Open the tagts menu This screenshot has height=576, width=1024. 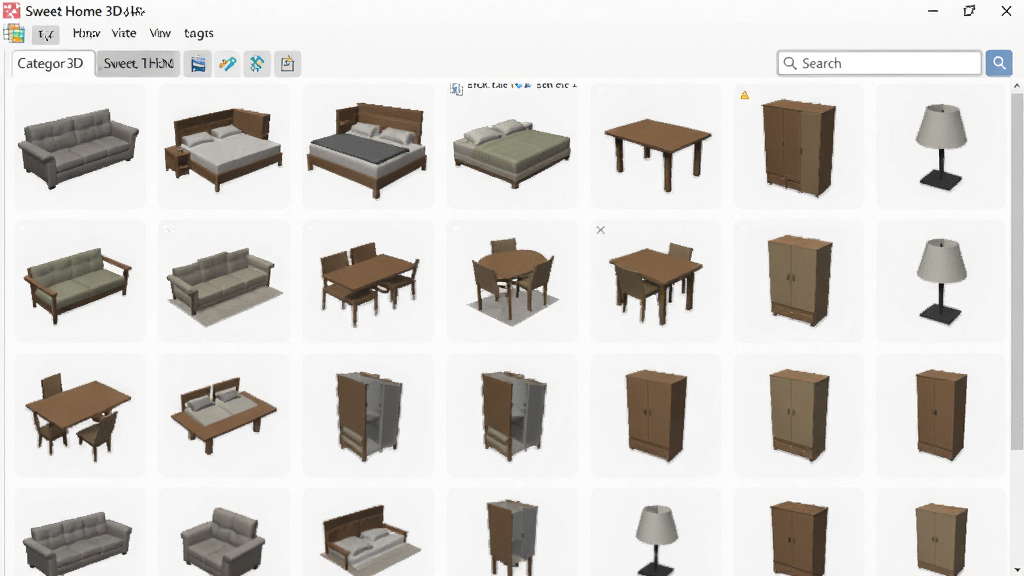click(x=199, y=33)
